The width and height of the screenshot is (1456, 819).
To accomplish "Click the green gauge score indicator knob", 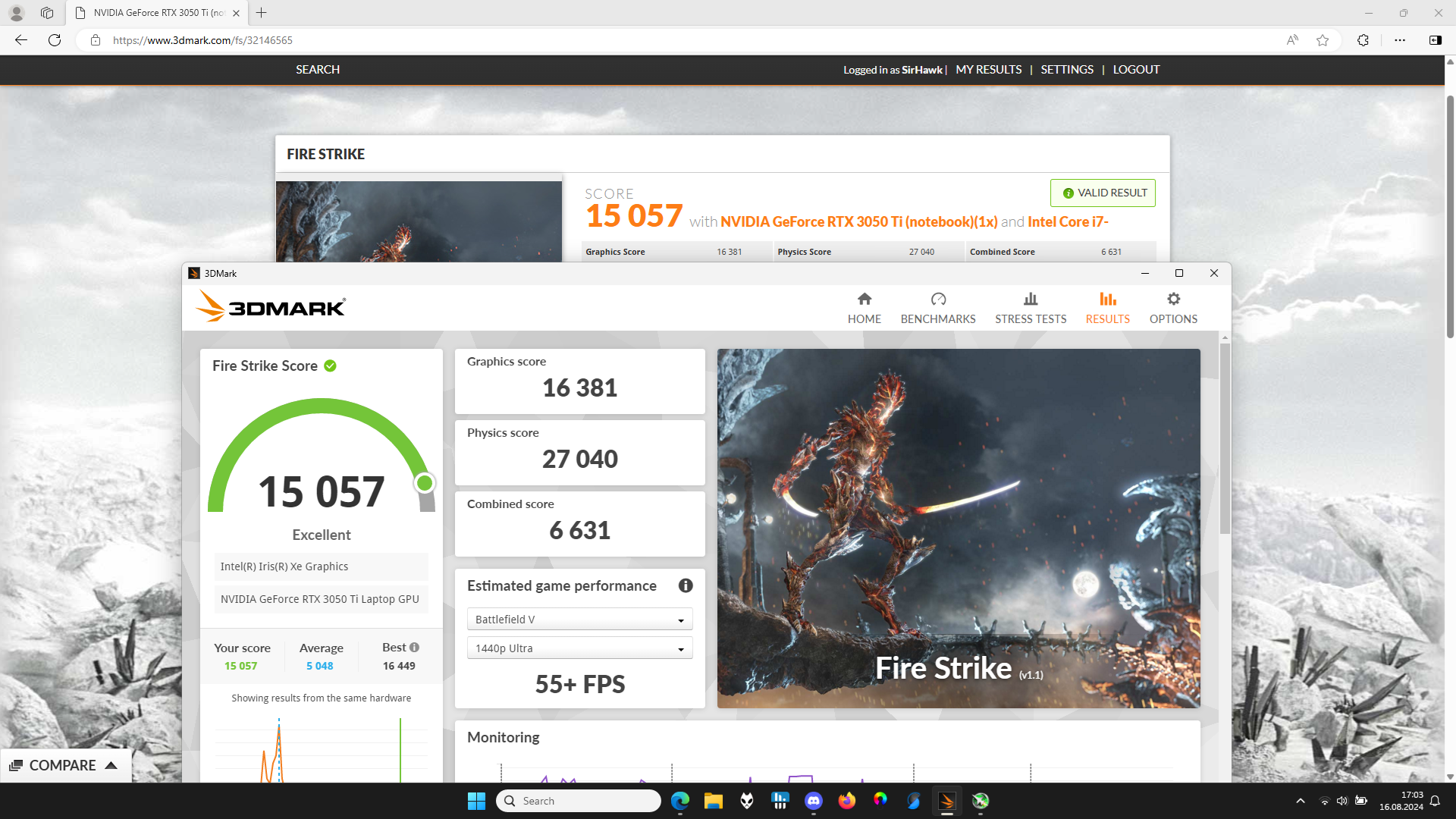I will (425, 483).
